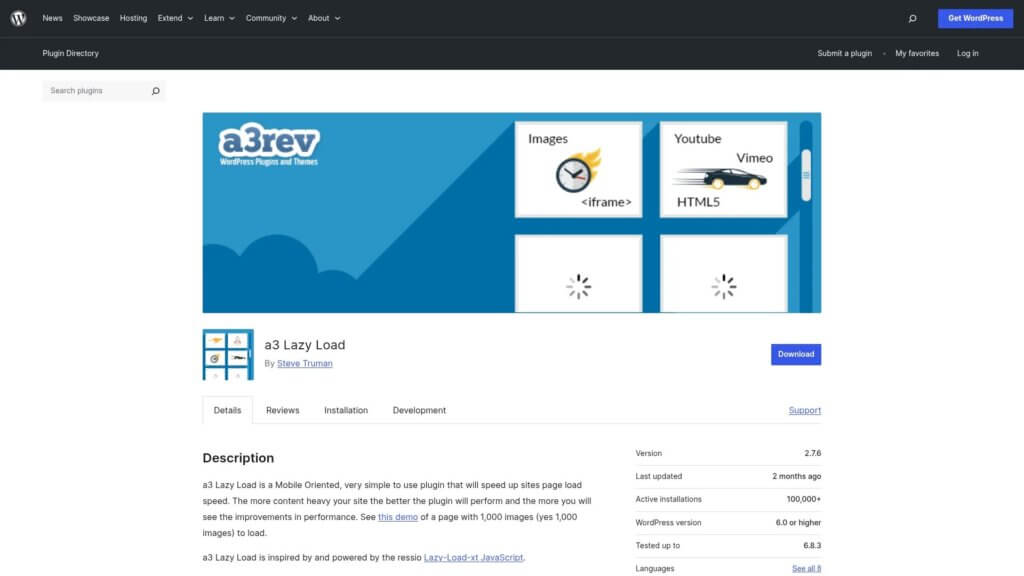The width and height of the screenshot is (1024, 576).
Task: Click the Get WordPress button
Action: pyautogui.click(x=974, y=18)
